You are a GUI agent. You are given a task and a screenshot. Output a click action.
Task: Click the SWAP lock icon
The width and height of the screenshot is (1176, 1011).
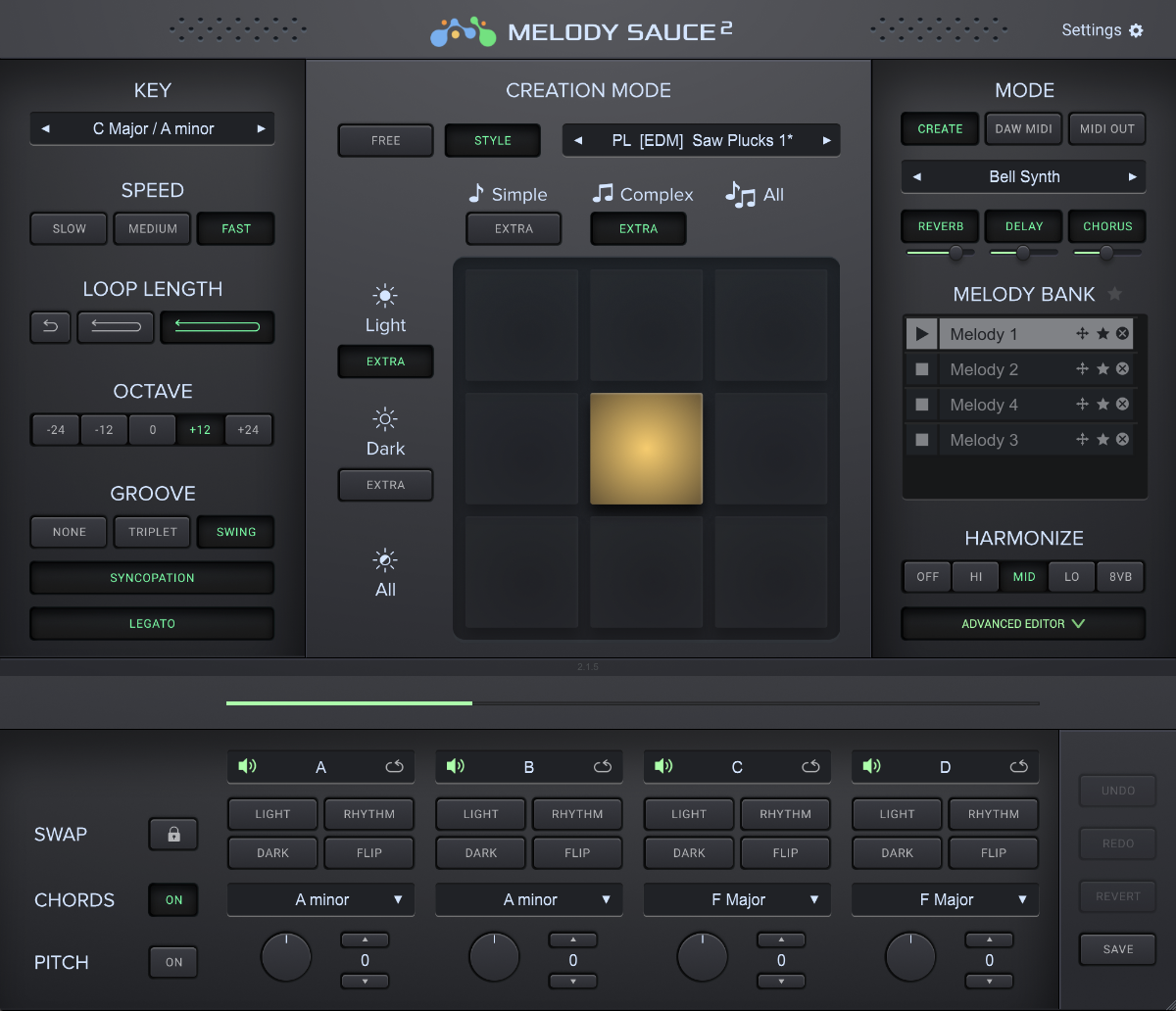173,835
